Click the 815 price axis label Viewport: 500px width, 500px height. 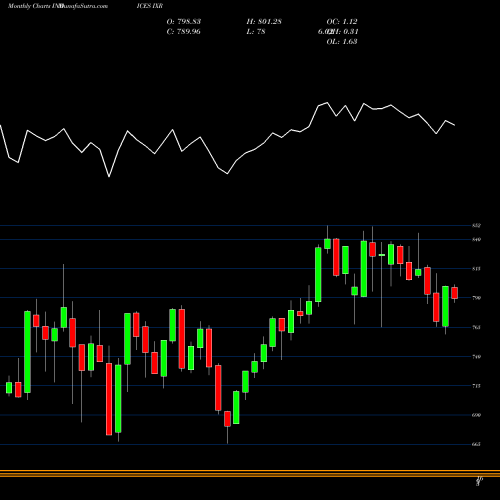(476, 269)
